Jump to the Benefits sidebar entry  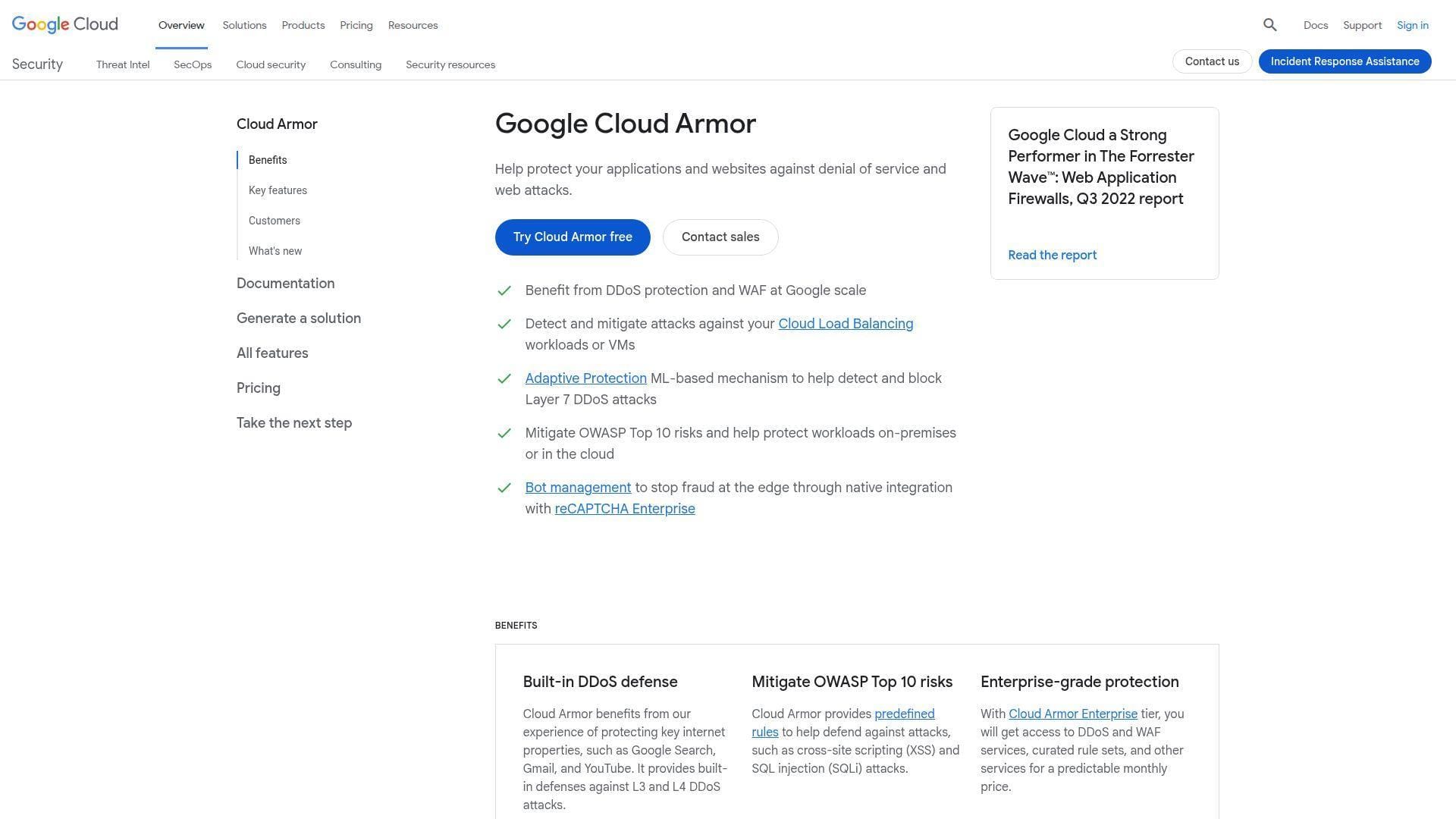click(268, 160)
